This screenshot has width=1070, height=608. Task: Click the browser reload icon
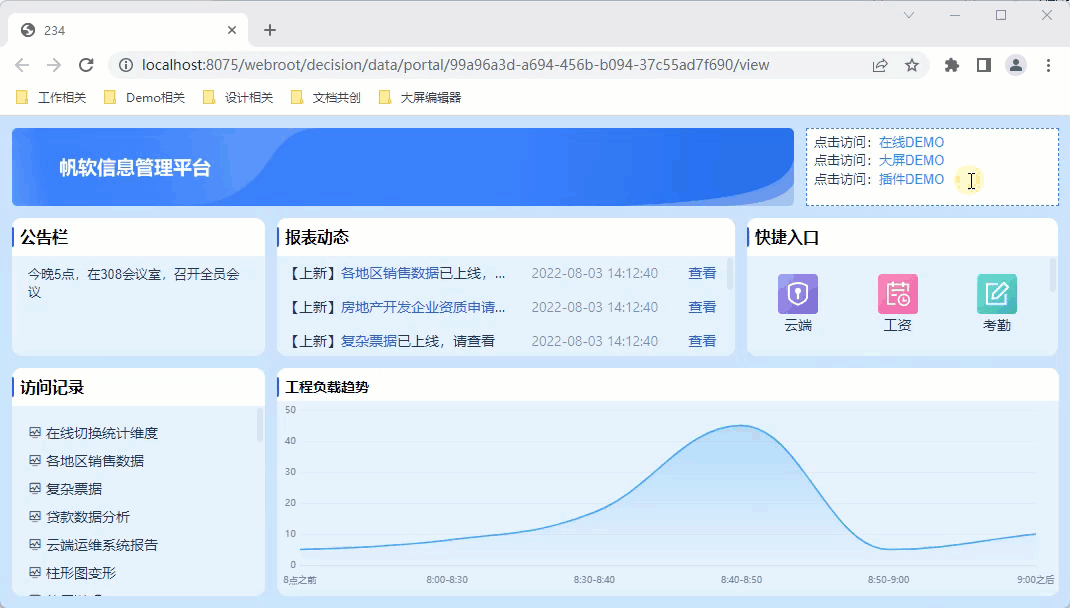click(x=86, y=65)
